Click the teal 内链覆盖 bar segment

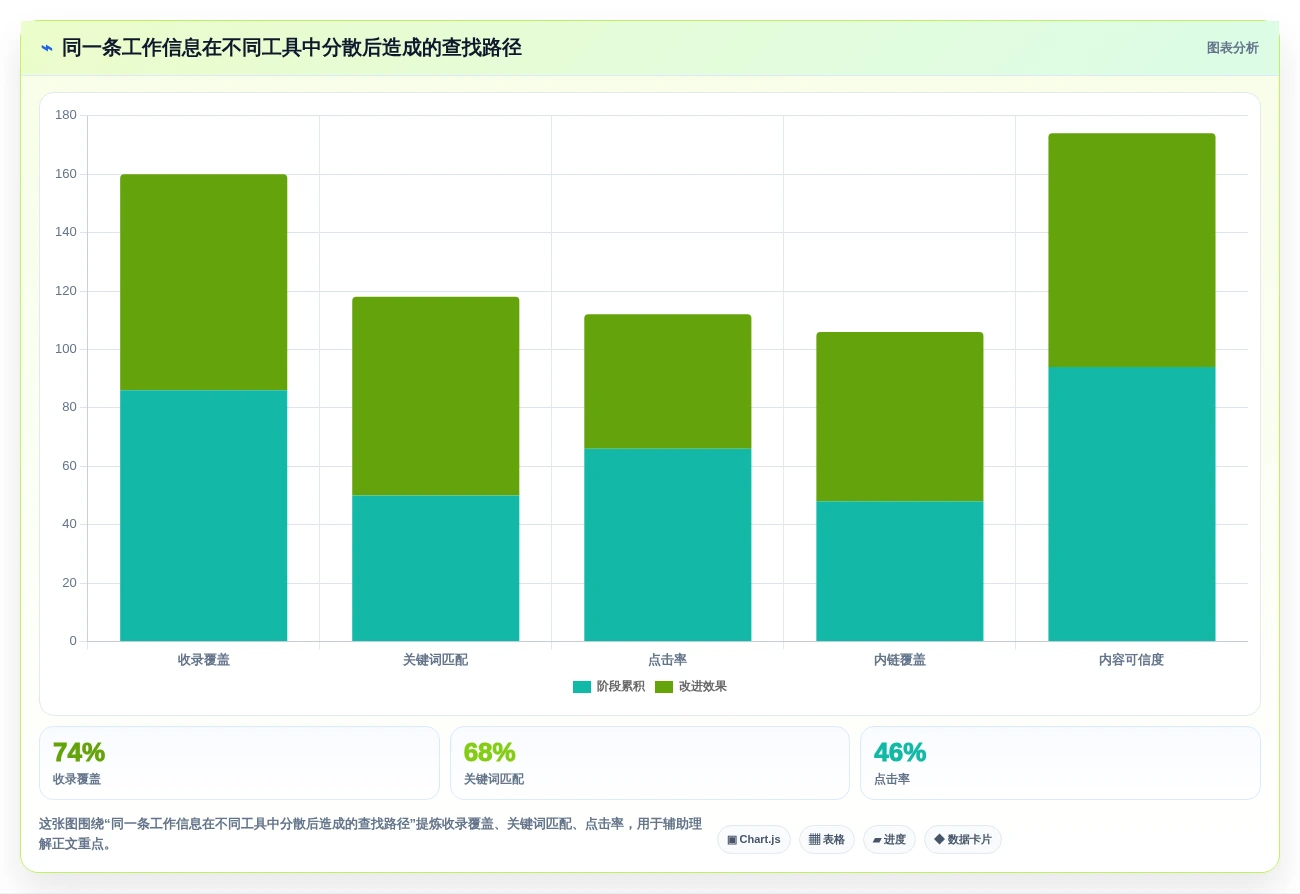pyautogui.click(x=899, y=571)
